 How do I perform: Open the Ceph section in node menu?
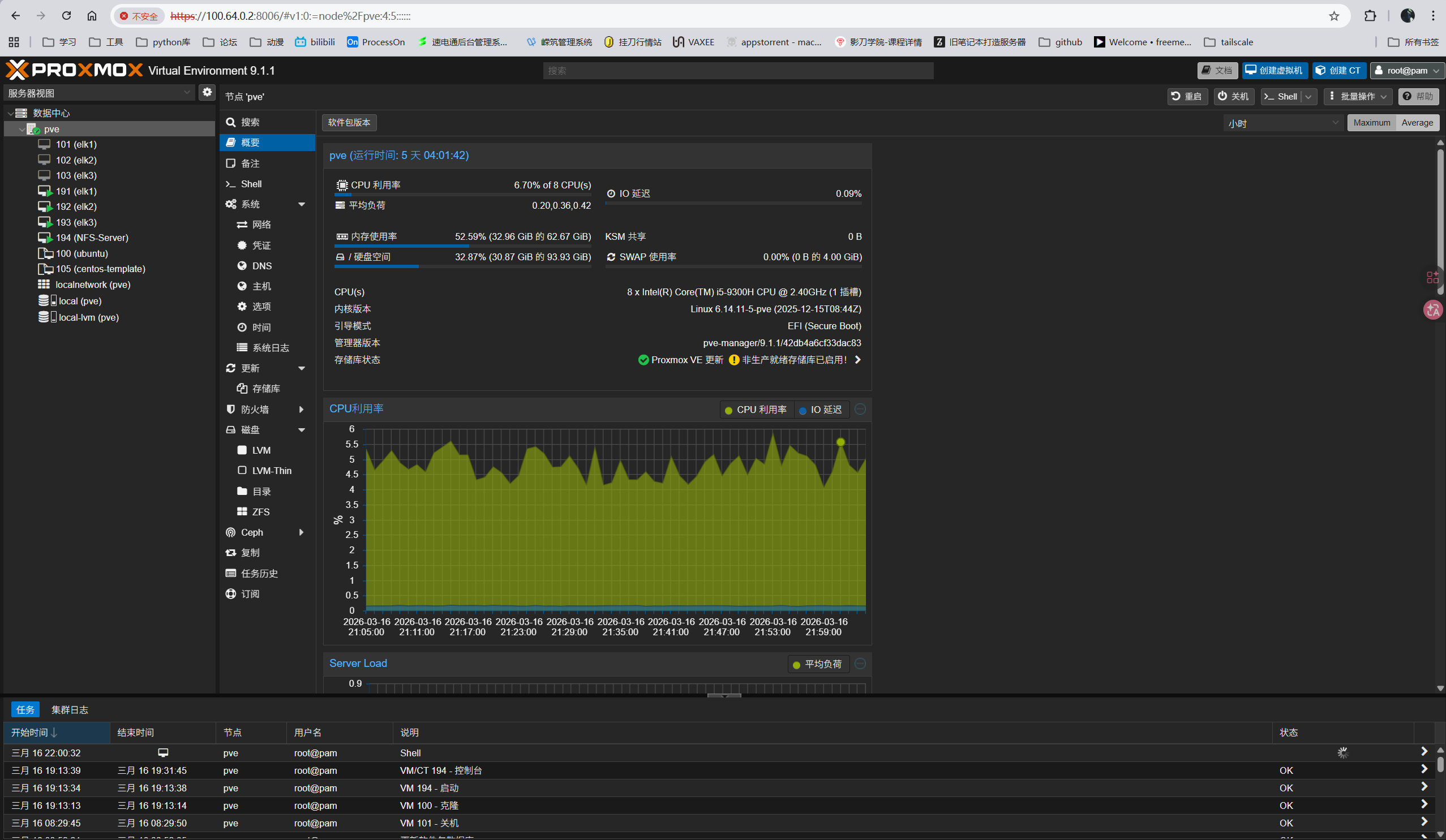point(252,532)
